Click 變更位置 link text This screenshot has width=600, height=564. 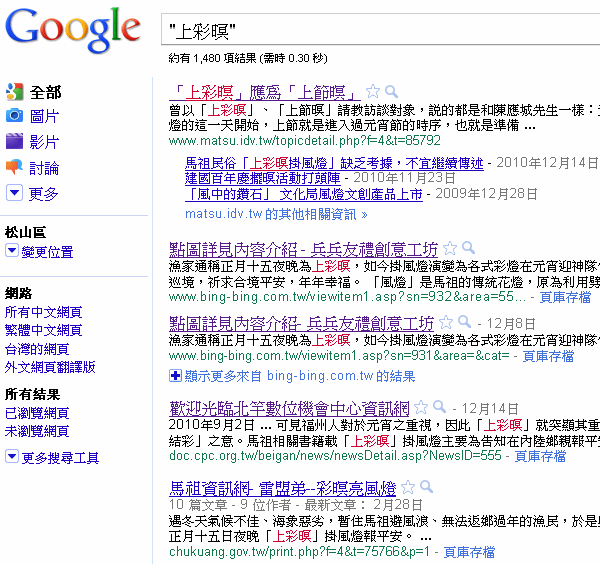tap(47, 252)
